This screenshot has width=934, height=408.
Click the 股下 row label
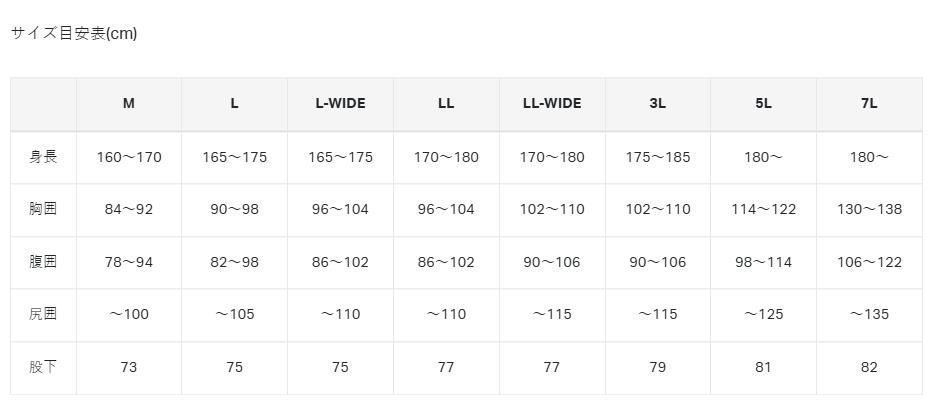pyautogui.click(x=43, y=367)
